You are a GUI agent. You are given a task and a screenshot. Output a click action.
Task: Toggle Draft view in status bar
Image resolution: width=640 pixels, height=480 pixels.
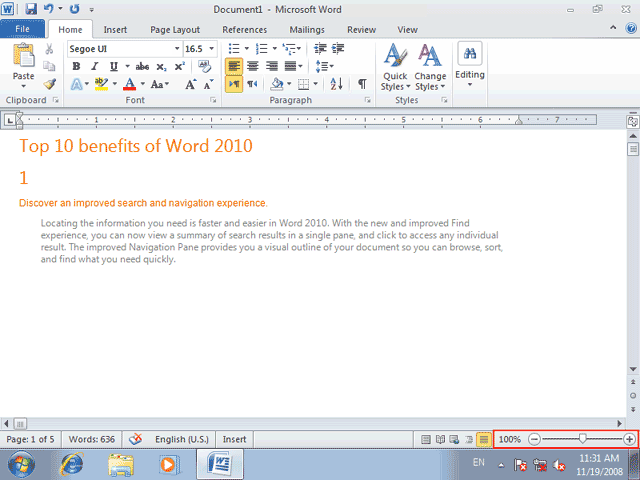[484, 440]
